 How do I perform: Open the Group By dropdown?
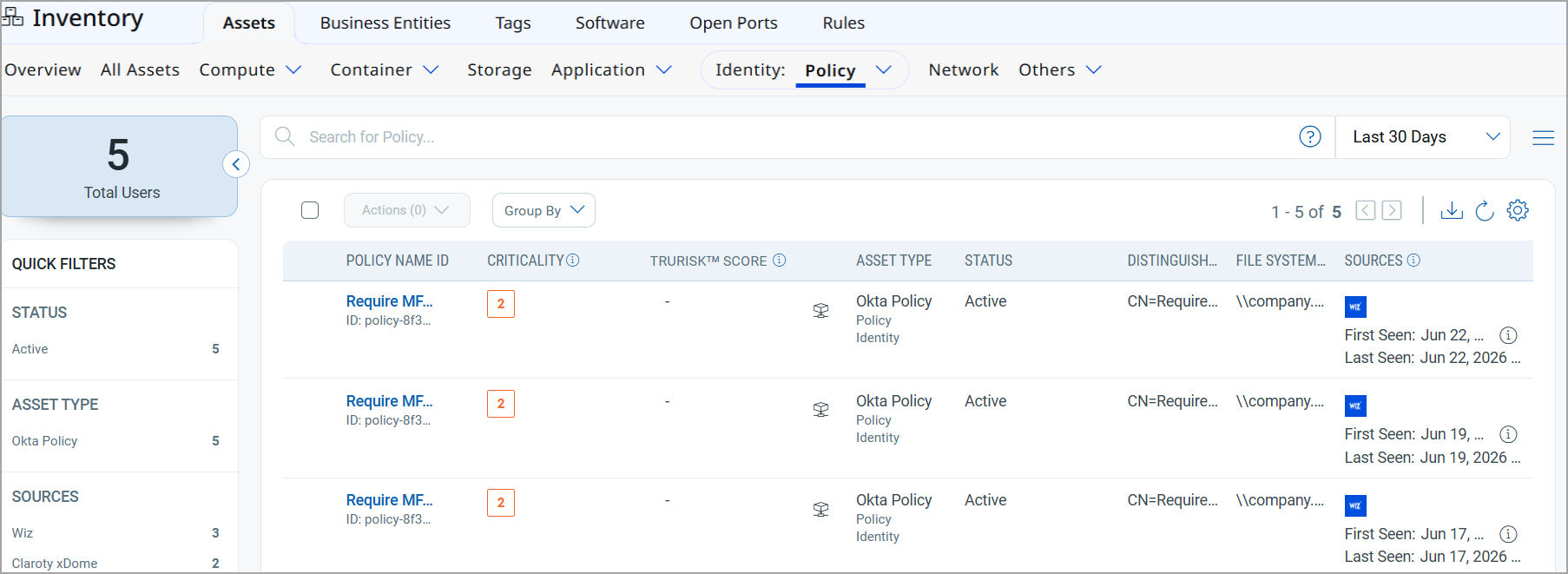coord(544,210)
